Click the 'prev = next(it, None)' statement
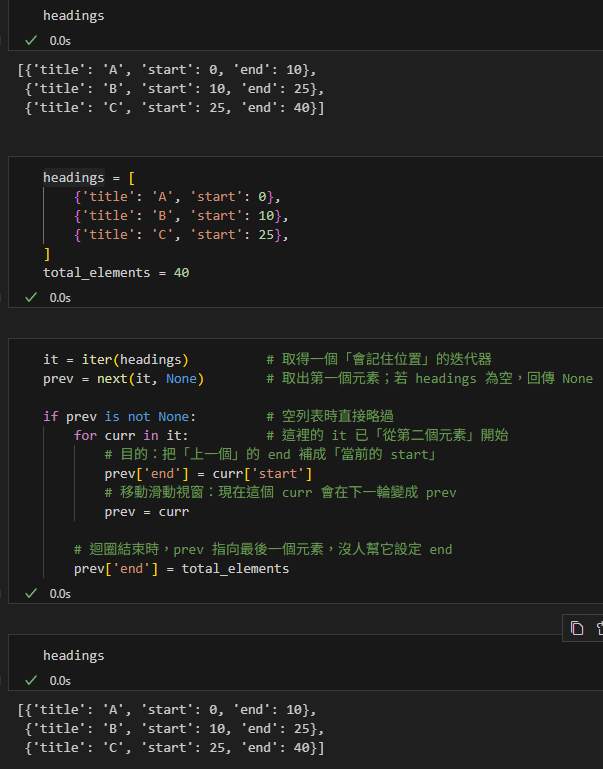The width and height of the screenshot is (603, 769). (x=120, y=378)
